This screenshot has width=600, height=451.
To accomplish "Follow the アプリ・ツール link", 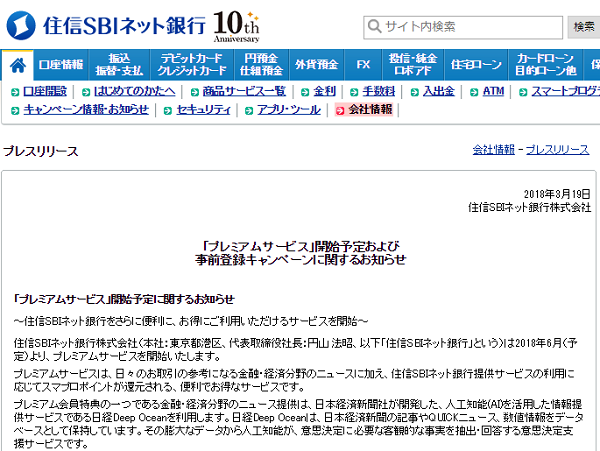I will (289, 110).
